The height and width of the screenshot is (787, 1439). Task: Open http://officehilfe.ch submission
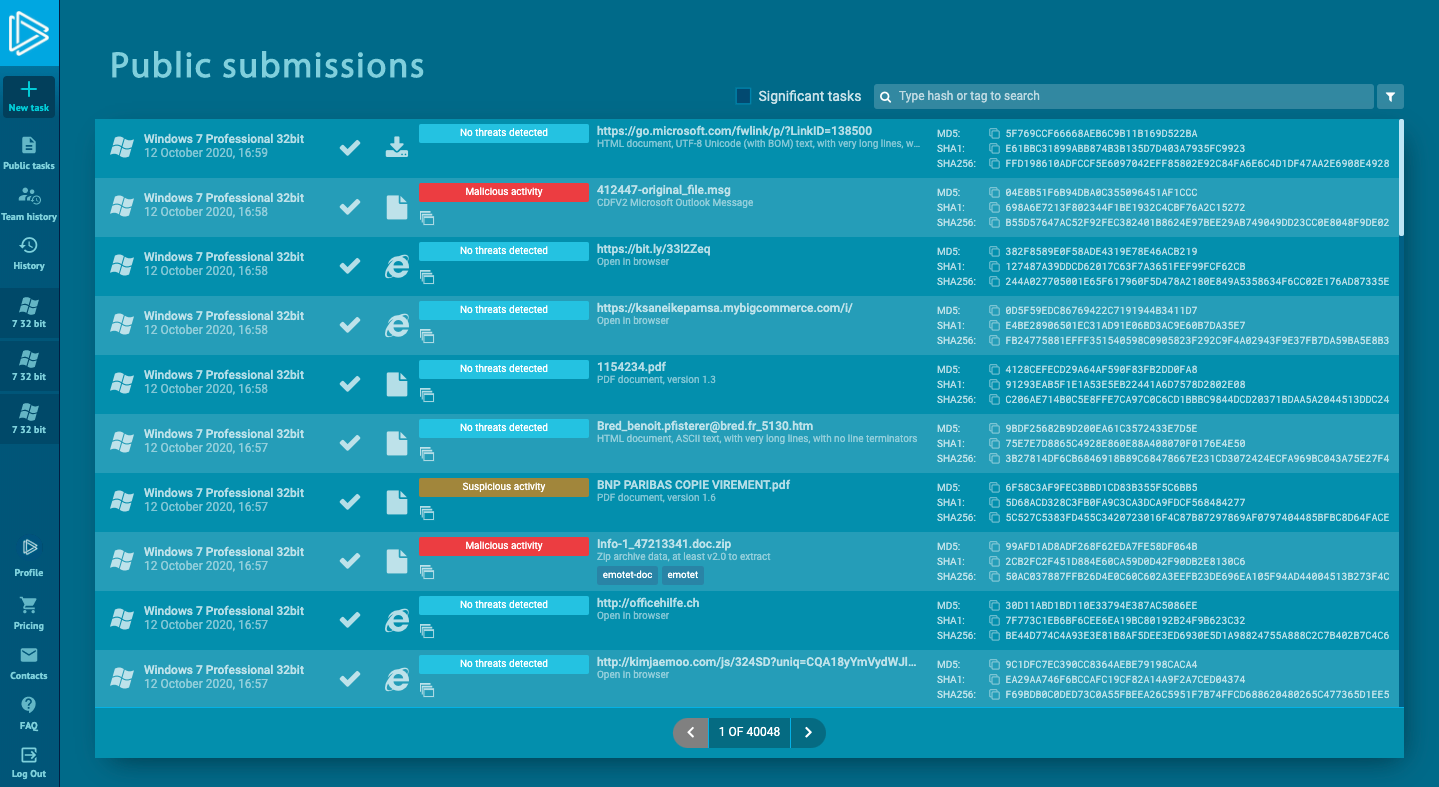tap(648, 603)
